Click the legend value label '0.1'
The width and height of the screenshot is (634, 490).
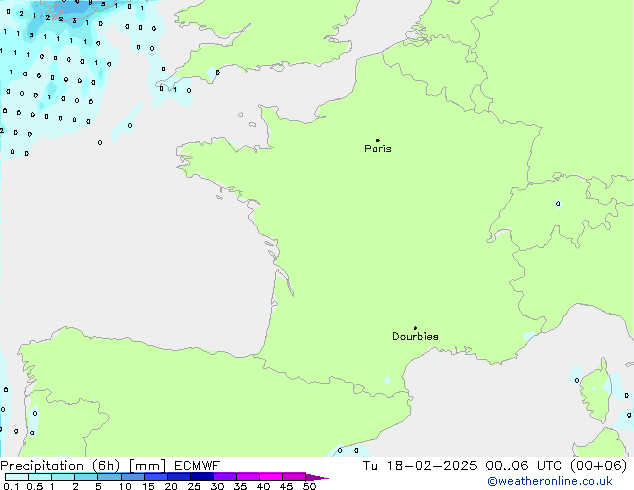point(11,486)
